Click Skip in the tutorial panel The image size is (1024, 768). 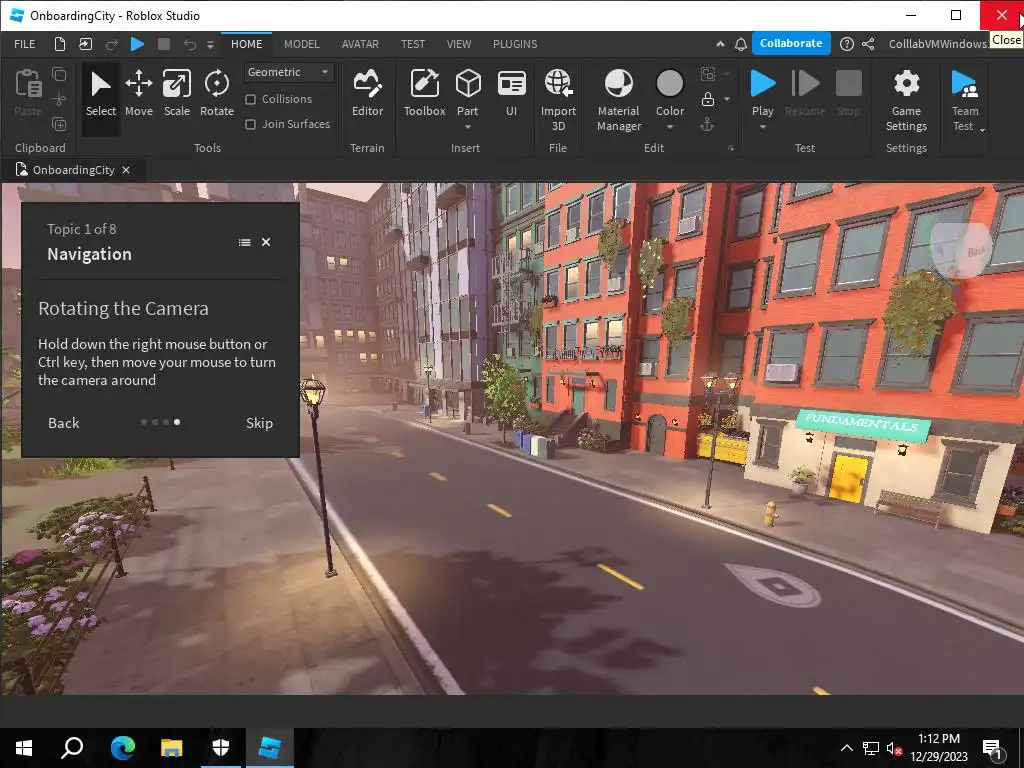(x=259, y=423)
